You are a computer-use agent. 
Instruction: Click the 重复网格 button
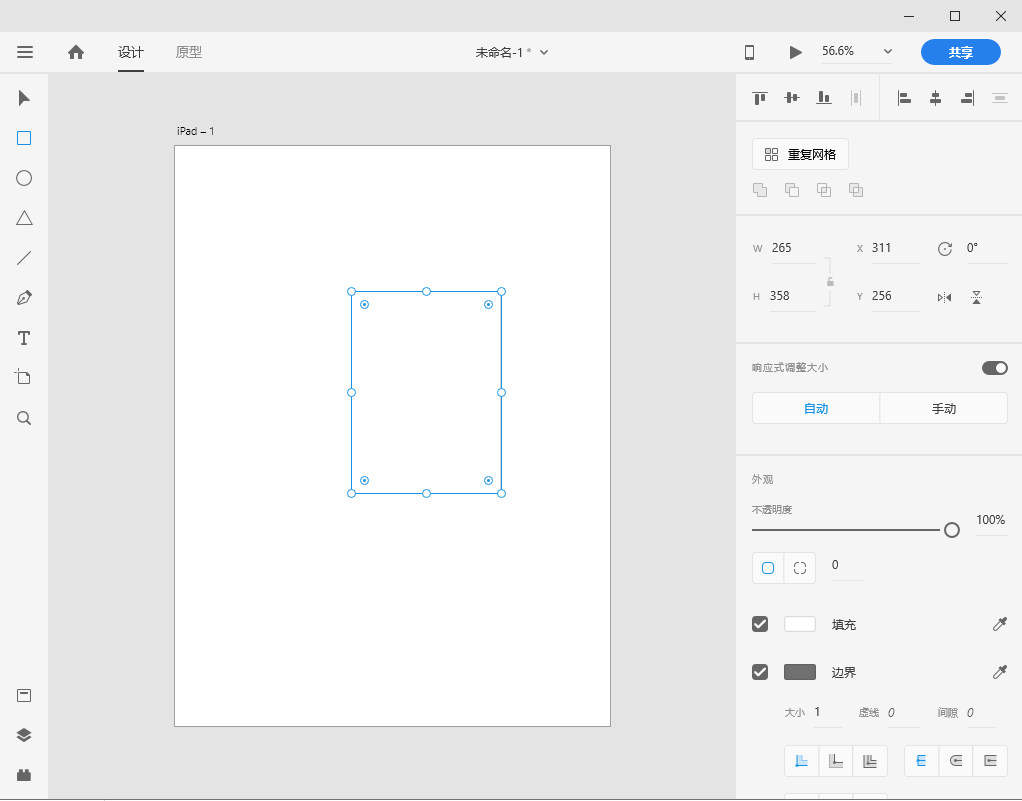coord(800,154)
